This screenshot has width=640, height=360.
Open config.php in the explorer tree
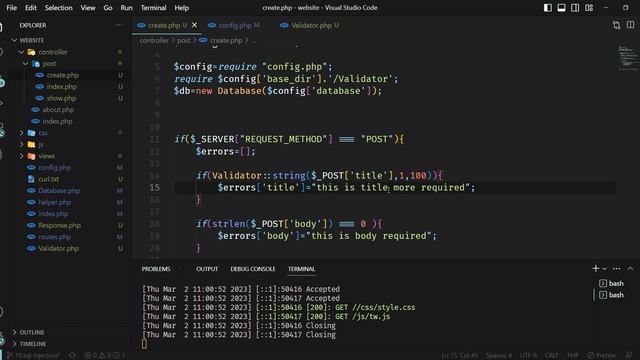point(54,168)
